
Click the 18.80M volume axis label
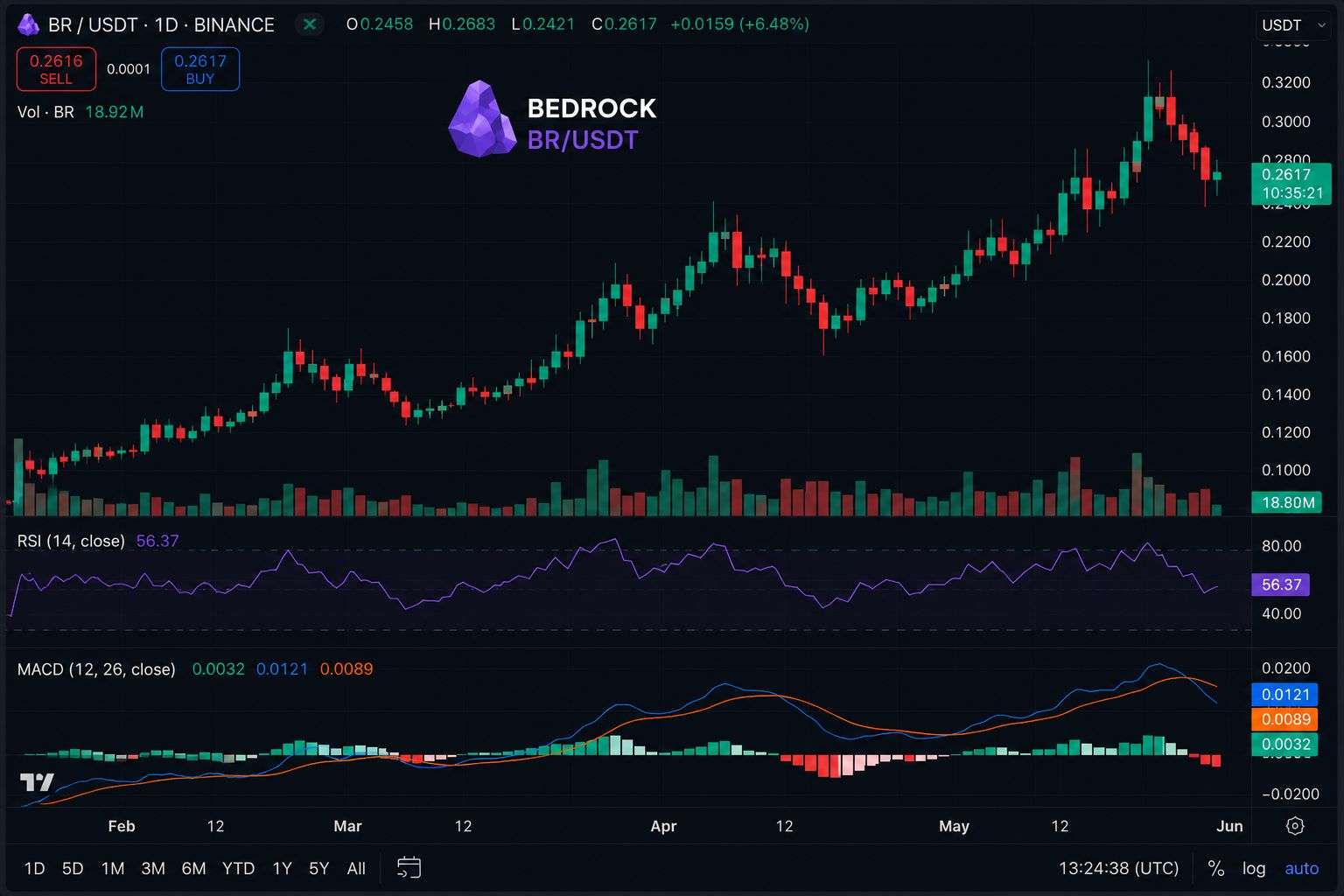point(1286,502)
